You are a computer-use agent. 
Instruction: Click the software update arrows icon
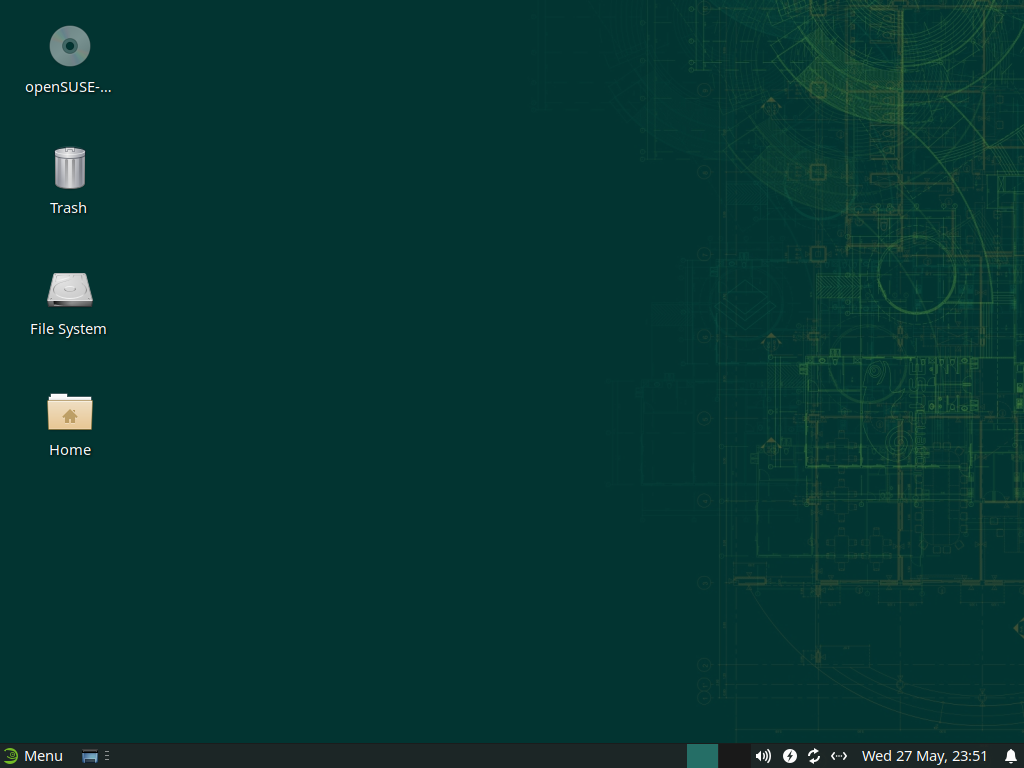[814, 756]
